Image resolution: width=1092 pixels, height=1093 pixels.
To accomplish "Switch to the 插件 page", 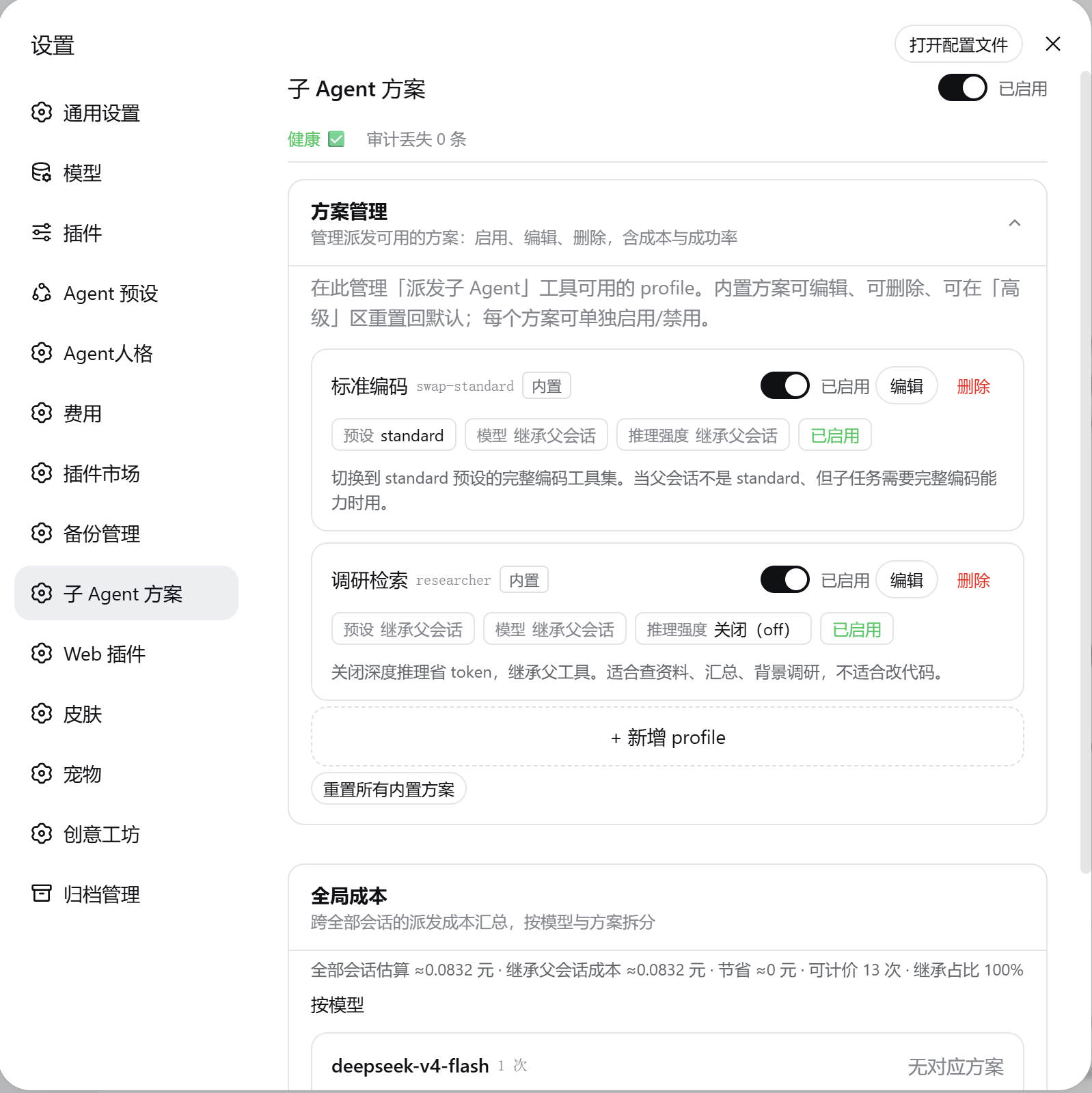I will (126, 233).
